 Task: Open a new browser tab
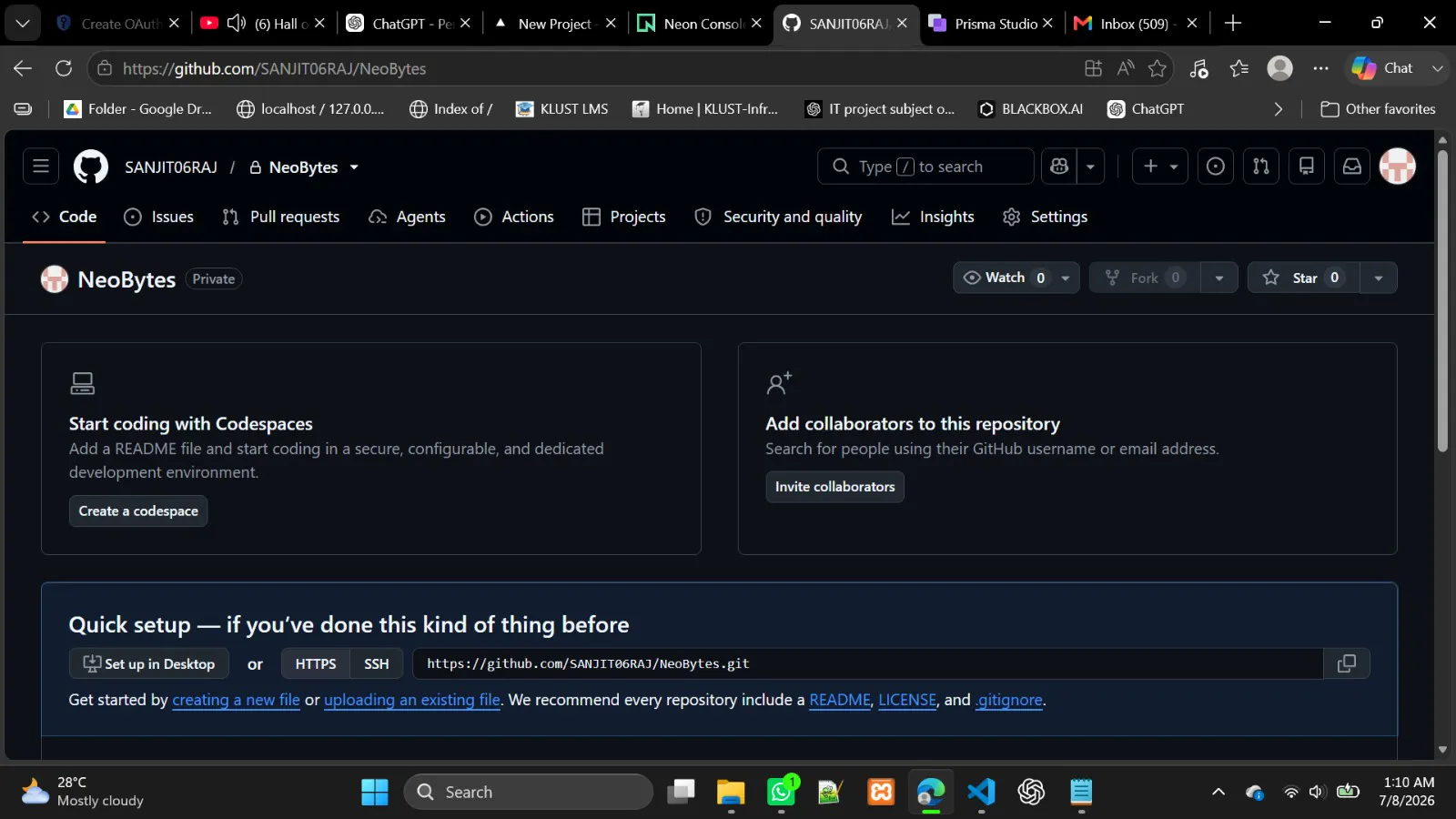click(x=1233, y=24)
